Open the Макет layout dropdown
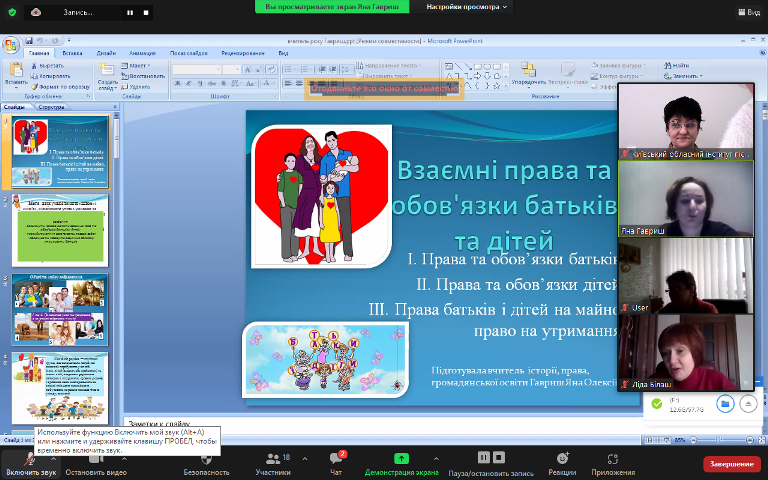 [136, 66]
